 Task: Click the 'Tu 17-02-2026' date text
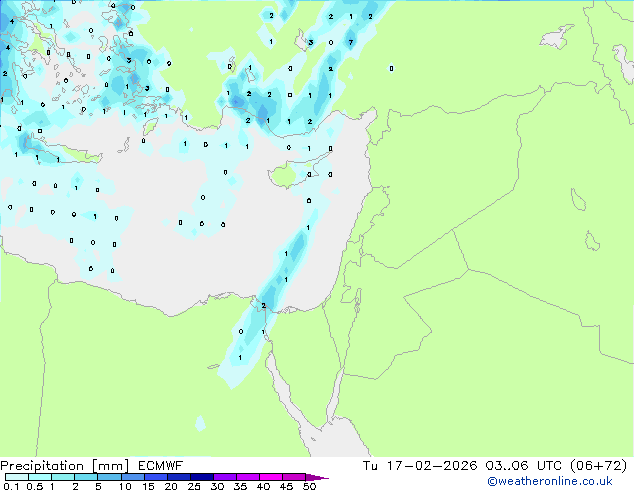click(420, 465)
